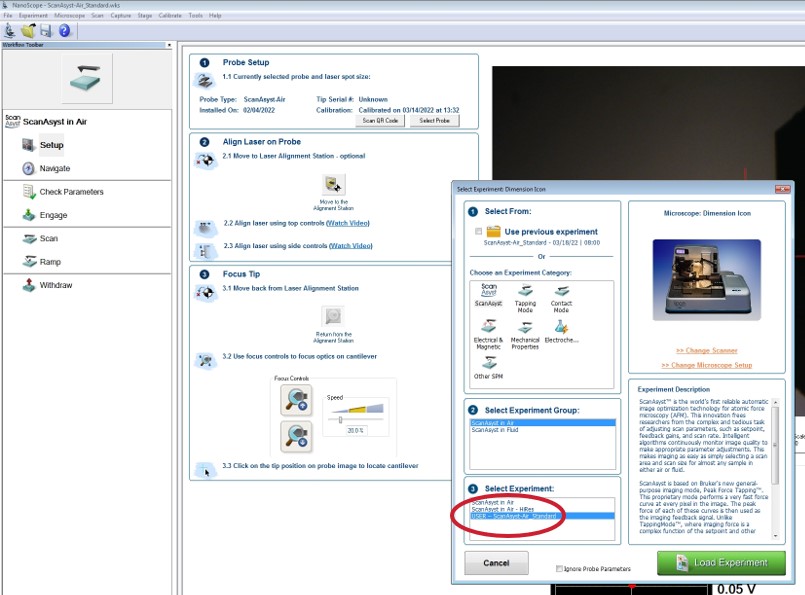The width and height of the screenshot is (805, 595).
Task: Open the Change Scanner link
Action: coord(707,351)
